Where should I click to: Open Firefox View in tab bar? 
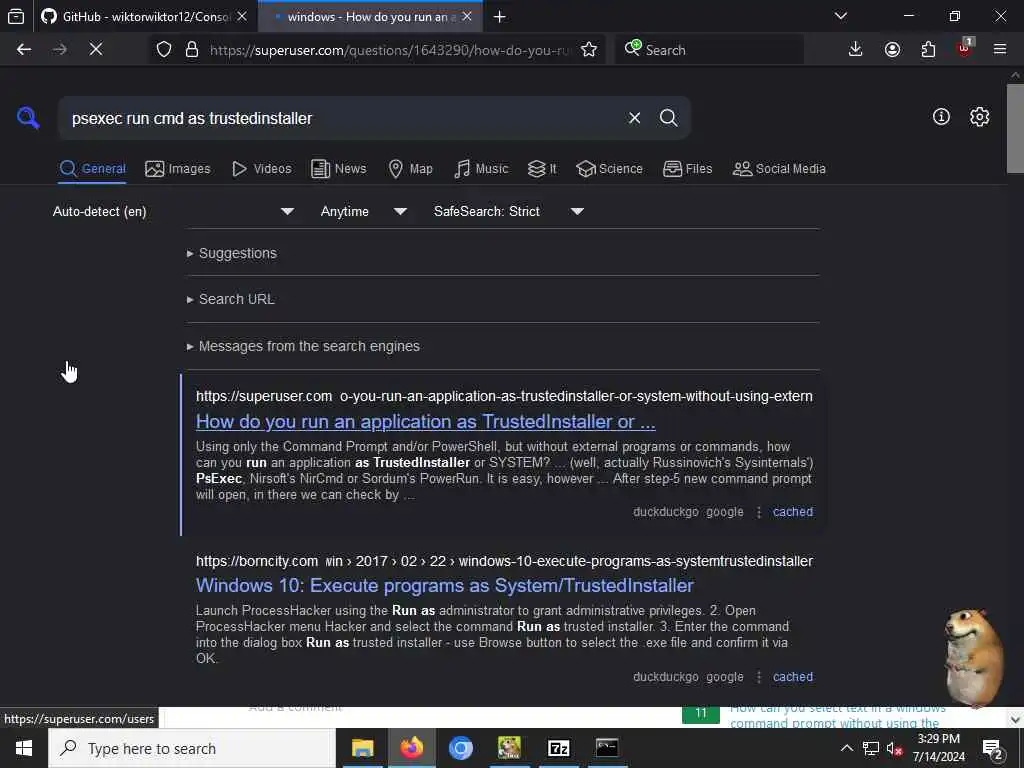(x=16, y=16)
